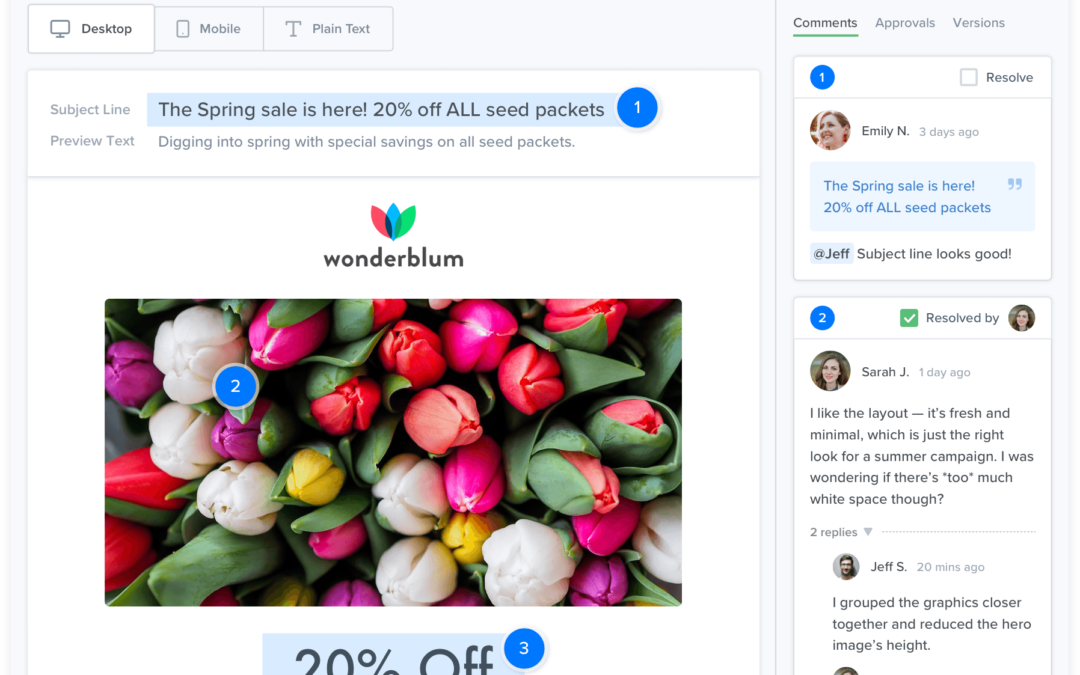
Task: Click the quoted subject line text in comment
Action: click(906, 196)
